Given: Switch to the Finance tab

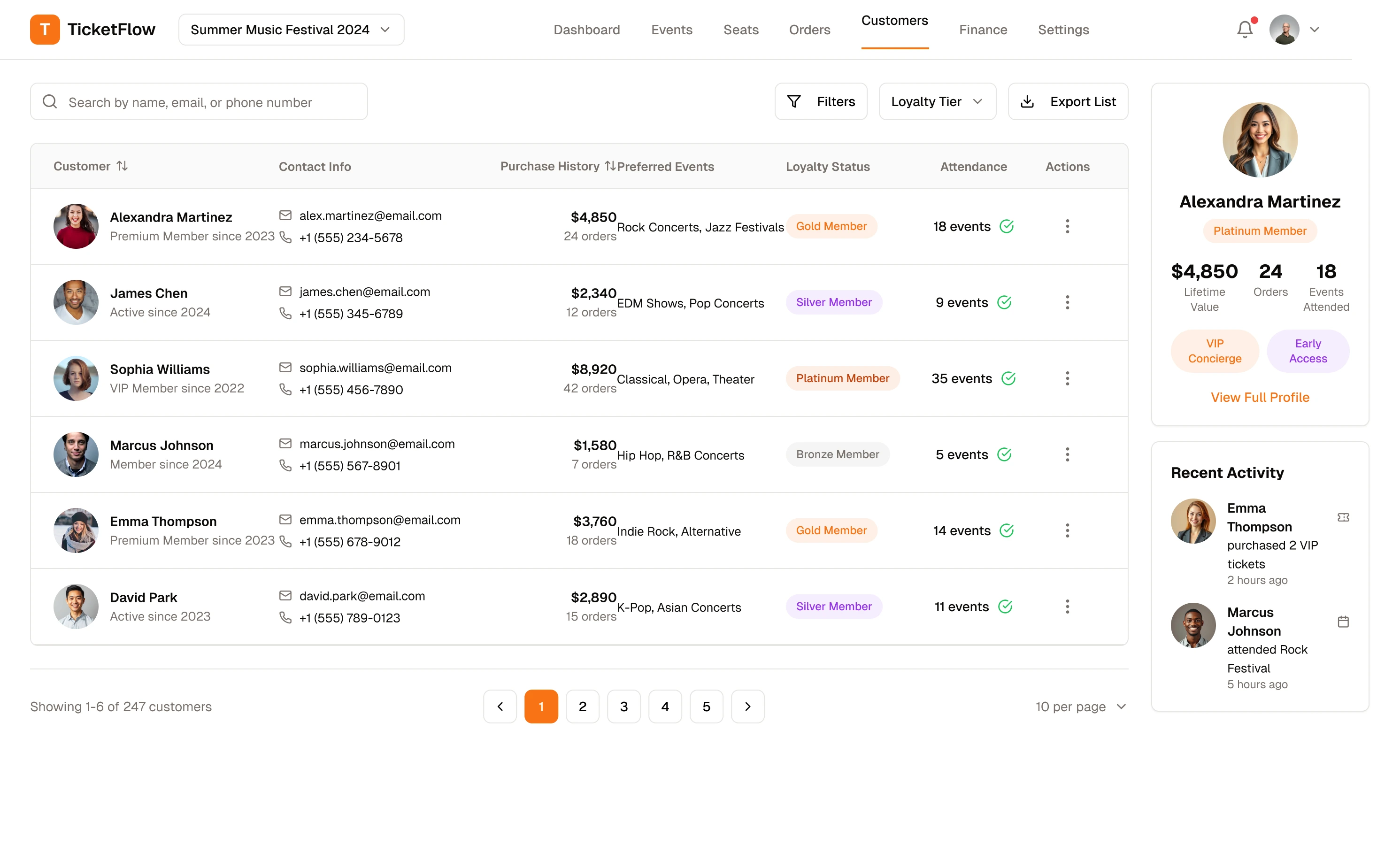Looking at the screenshot, I should coord(983,30).
